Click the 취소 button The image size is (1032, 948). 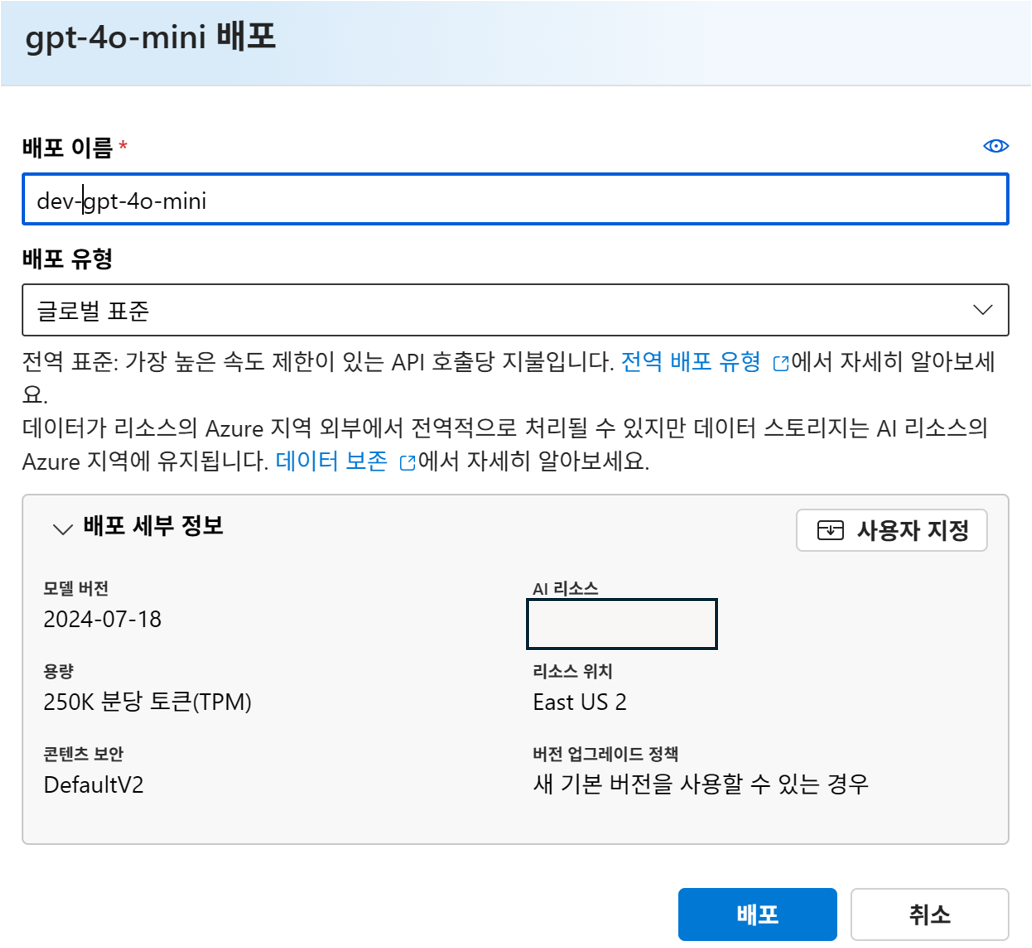[929, 914]
